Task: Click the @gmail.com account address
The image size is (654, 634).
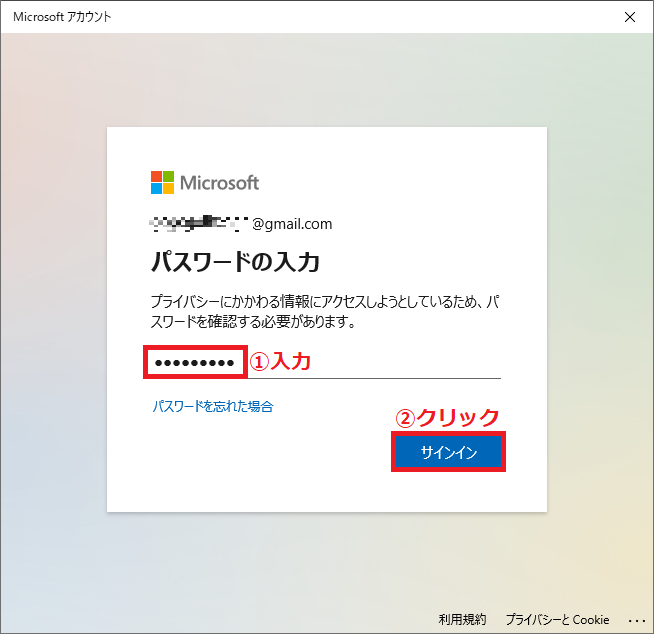Action: coord(241,224)
